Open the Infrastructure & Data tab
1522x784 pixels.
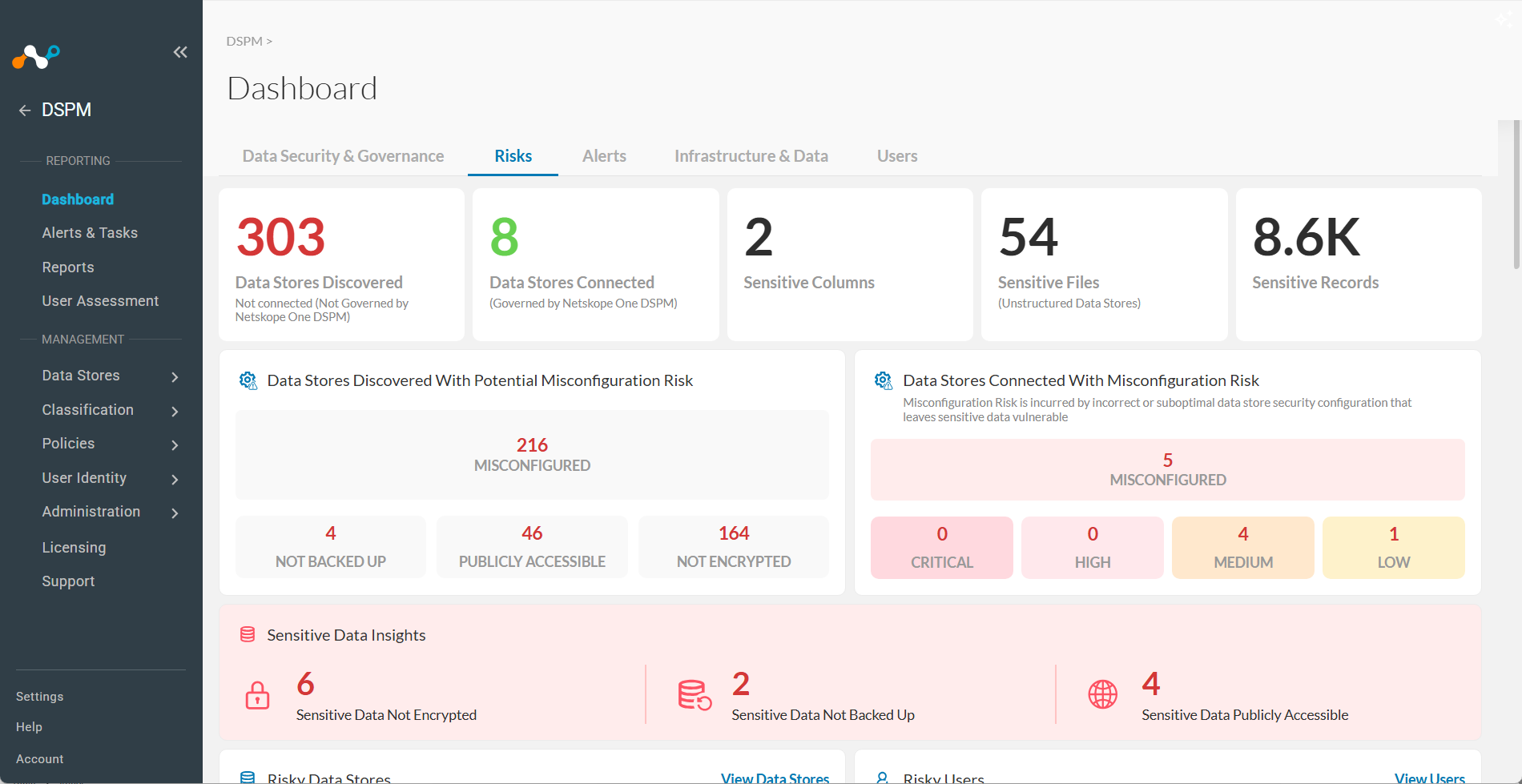point(751,156)
